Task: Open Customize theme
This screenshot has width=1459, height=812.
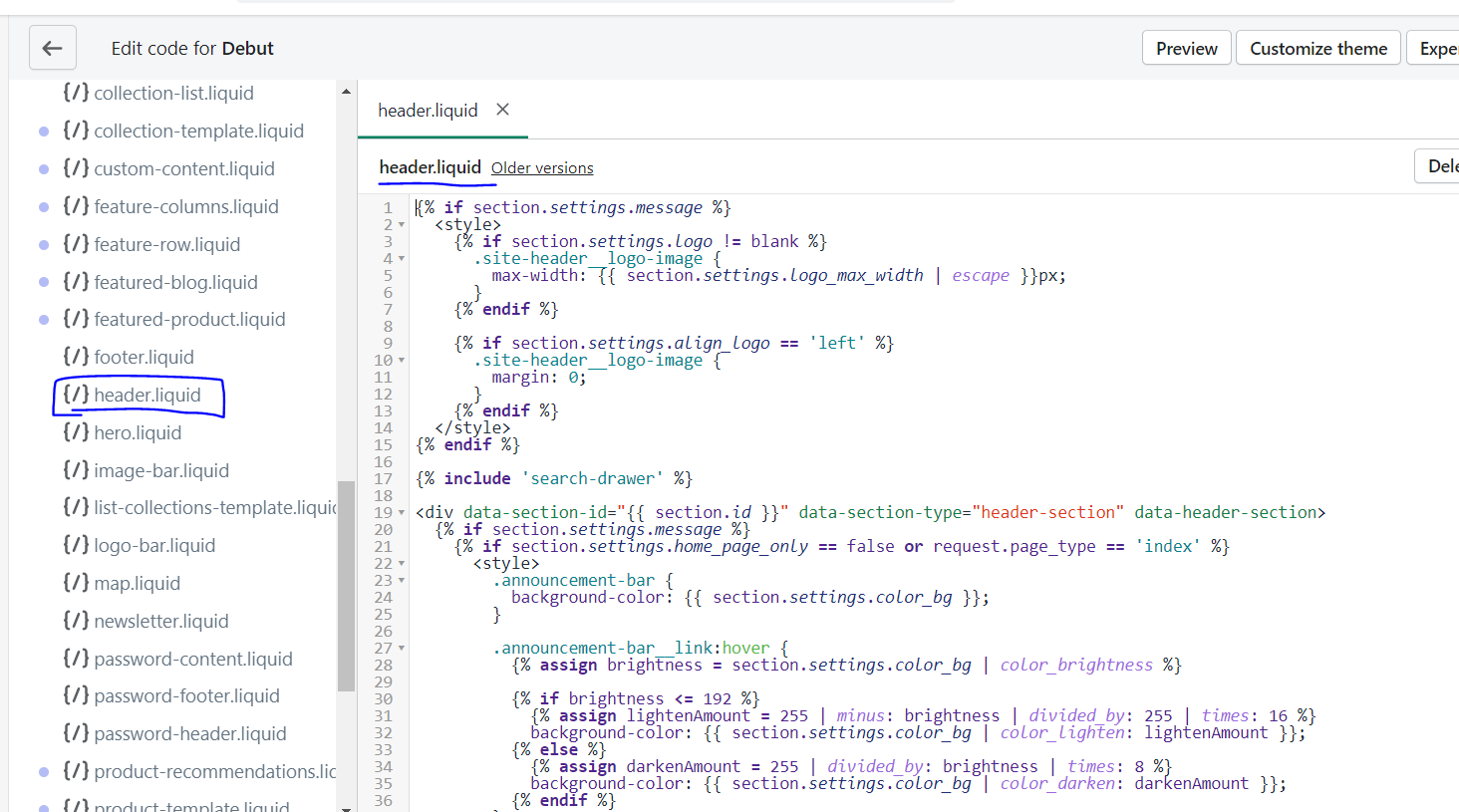Action: (1317, 48)
